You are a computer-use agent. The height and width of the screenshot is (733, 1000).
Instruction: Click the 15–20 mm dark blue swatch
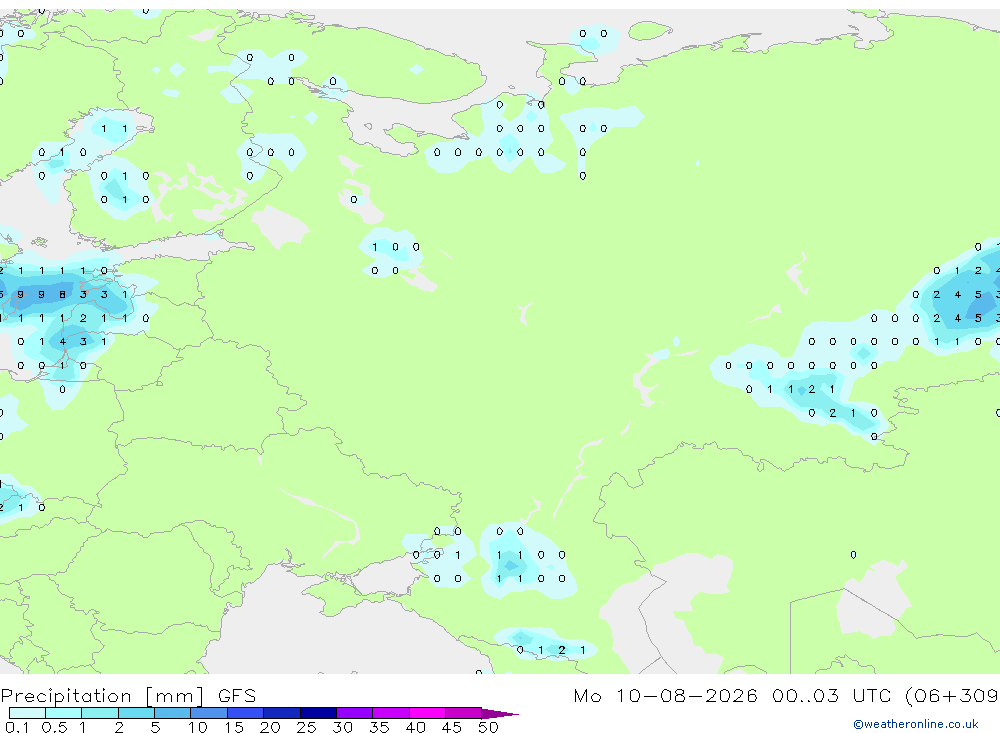(246, 713)
